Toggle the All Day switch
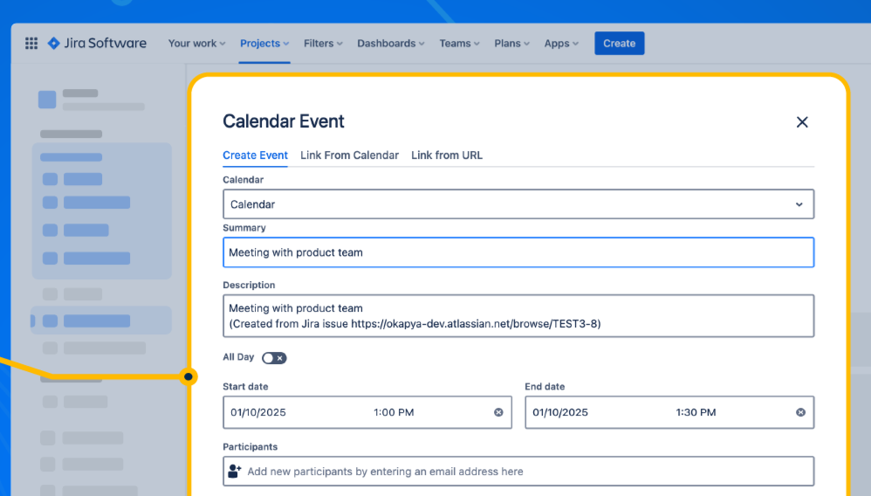Image resolution: width=871 pixels, height=496 pixels. point(274,358)
